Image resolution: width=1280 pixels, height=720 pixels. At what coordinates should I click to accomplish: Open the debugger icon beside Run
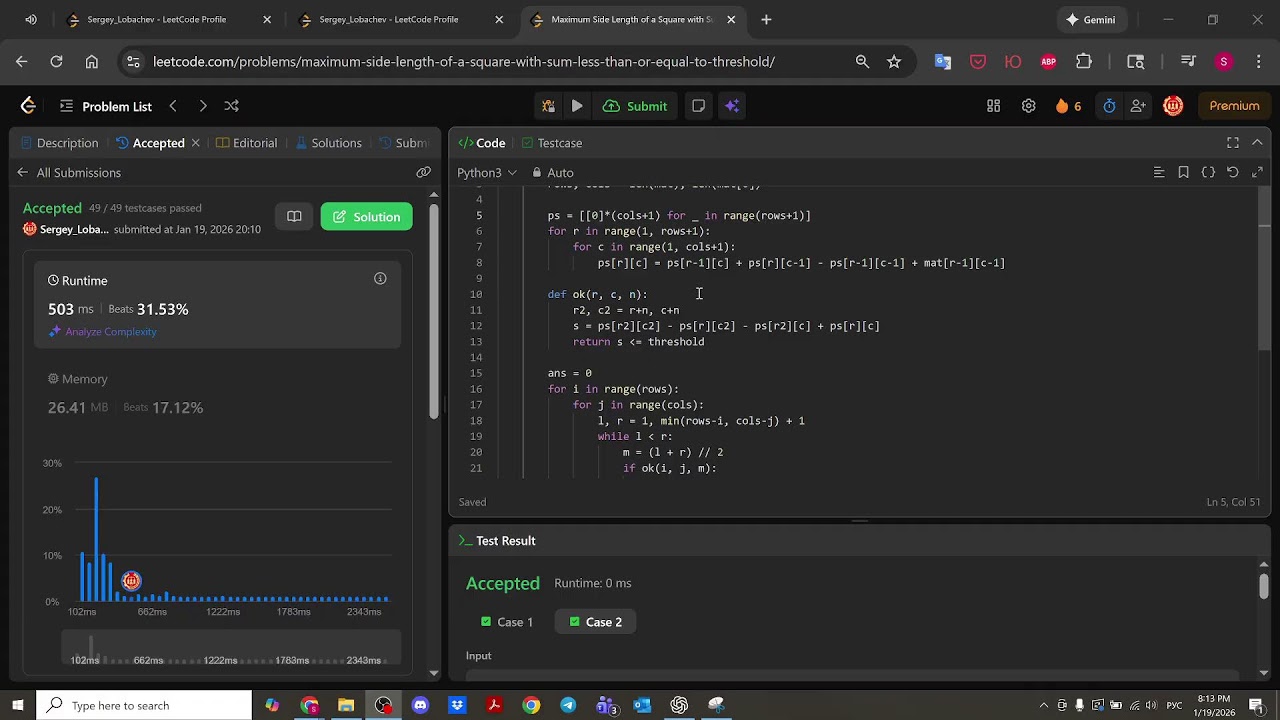point(548,106)
